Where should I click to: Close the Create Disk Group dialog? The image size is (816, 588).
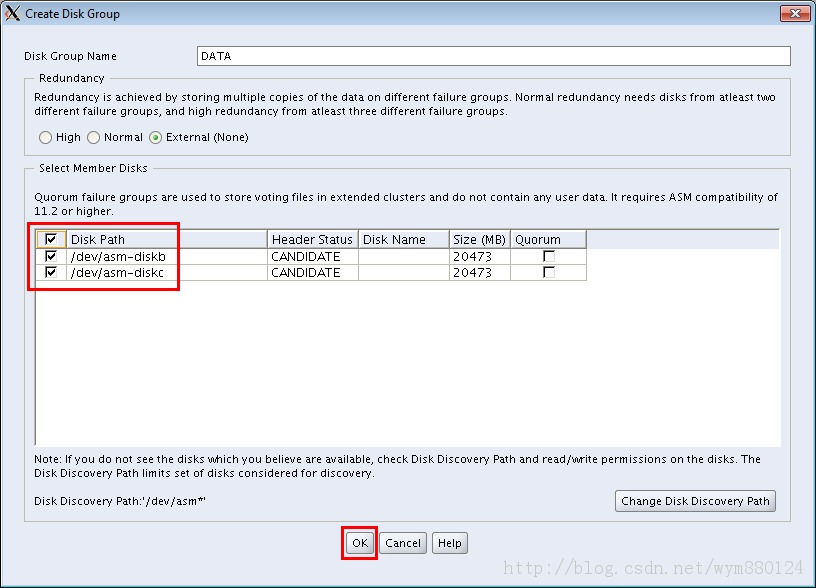tap(795, 13)
